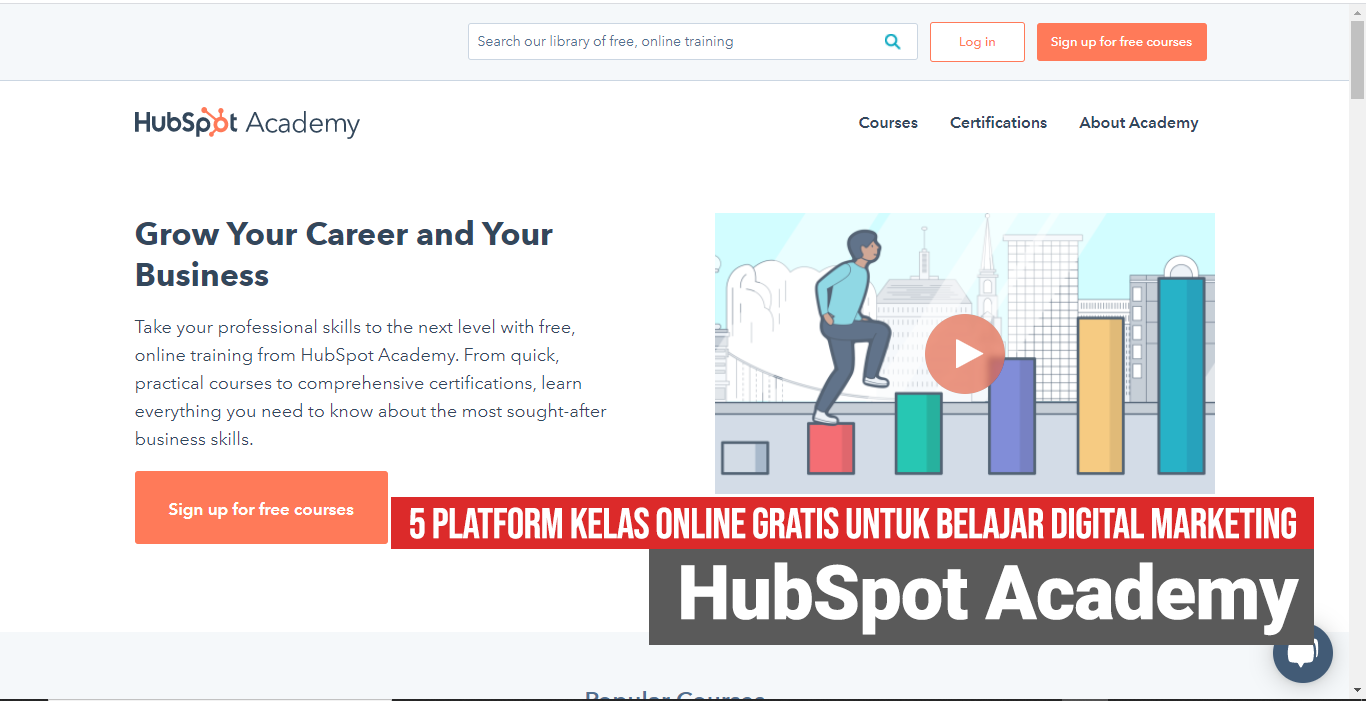
Task: Click the video illustration thumbnail
Action: point(964,353)
